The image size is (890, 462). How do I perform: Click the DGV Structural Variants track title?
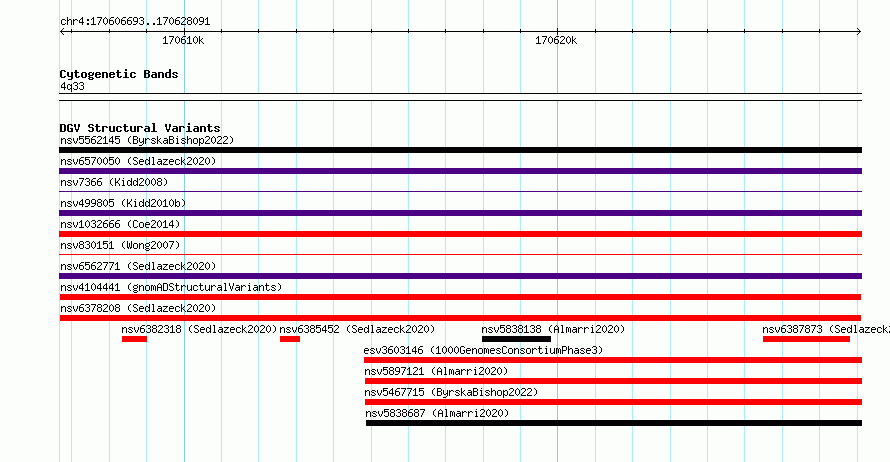140,128
